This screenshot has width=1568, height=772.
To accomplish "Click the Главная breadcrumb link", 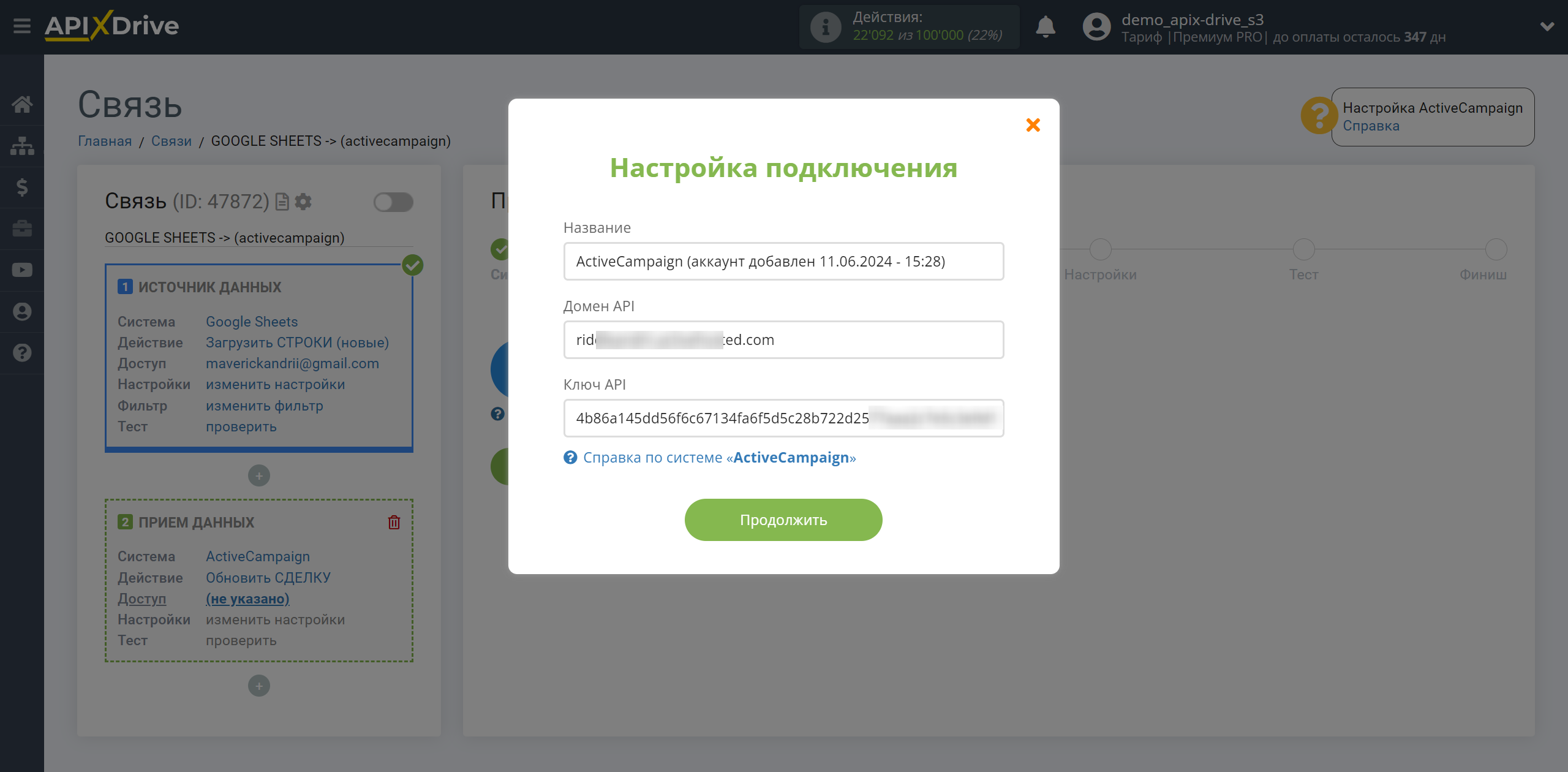I will pyautogui.click(x=105, y=141).
